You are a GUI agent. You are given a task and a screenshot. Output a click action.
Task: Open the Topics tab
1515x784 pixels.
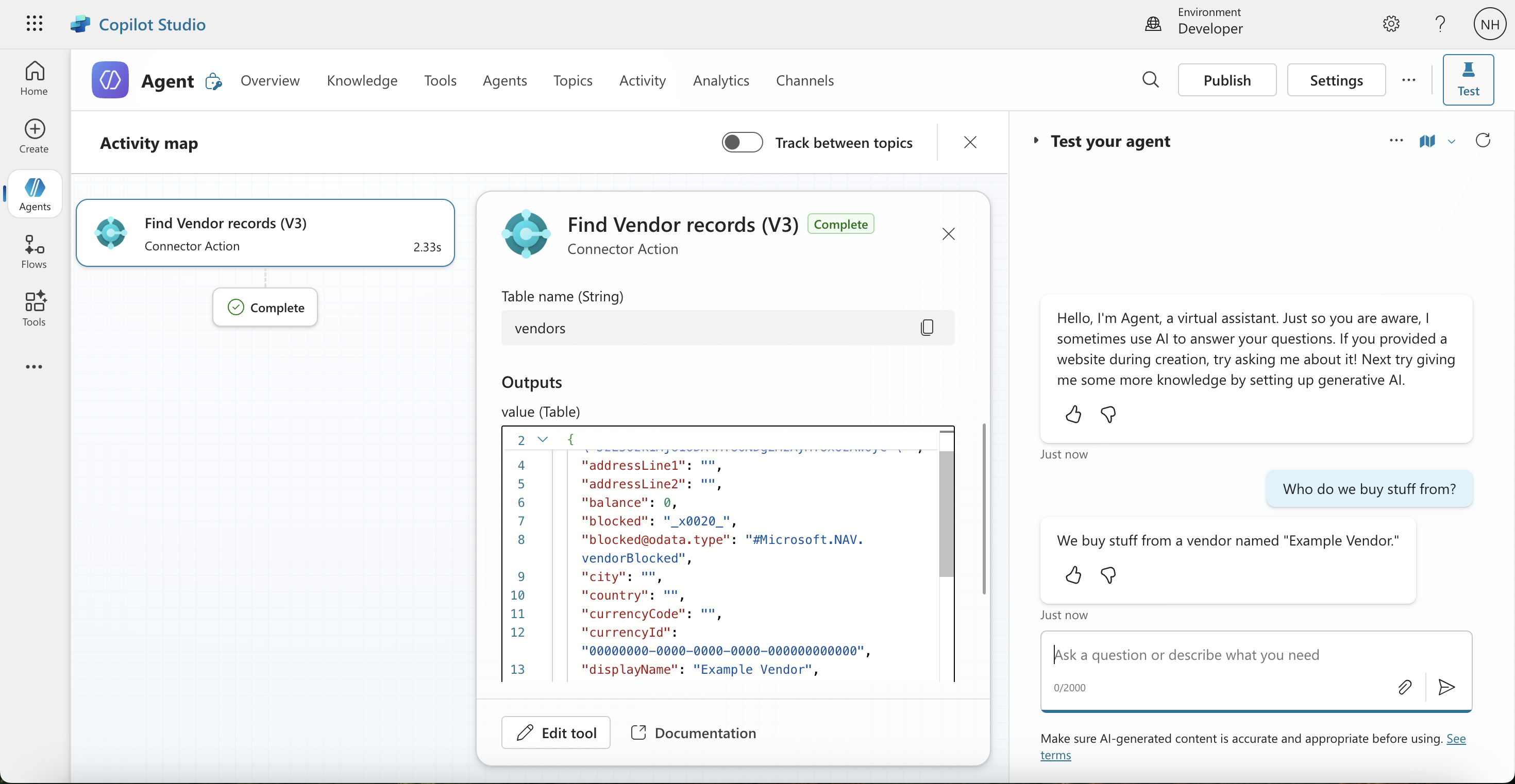click(572, 80)
